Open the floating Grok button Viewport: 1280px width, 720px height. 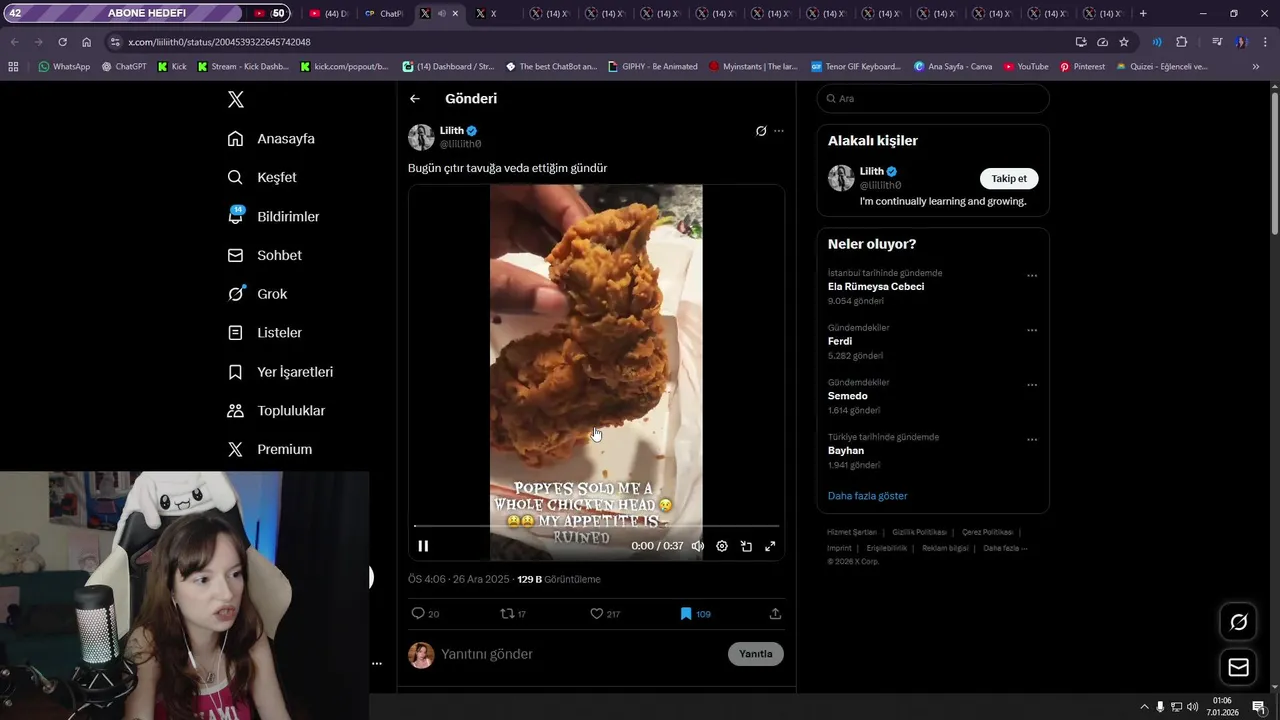(1238, 623)
